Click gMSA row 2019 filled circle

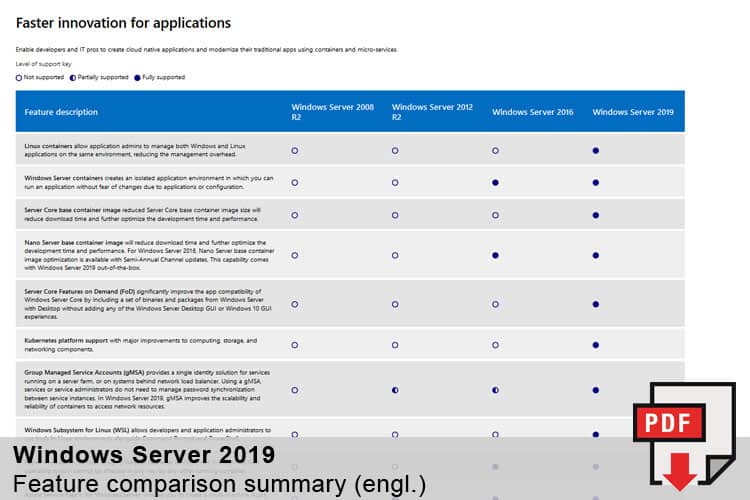[596, 390]
